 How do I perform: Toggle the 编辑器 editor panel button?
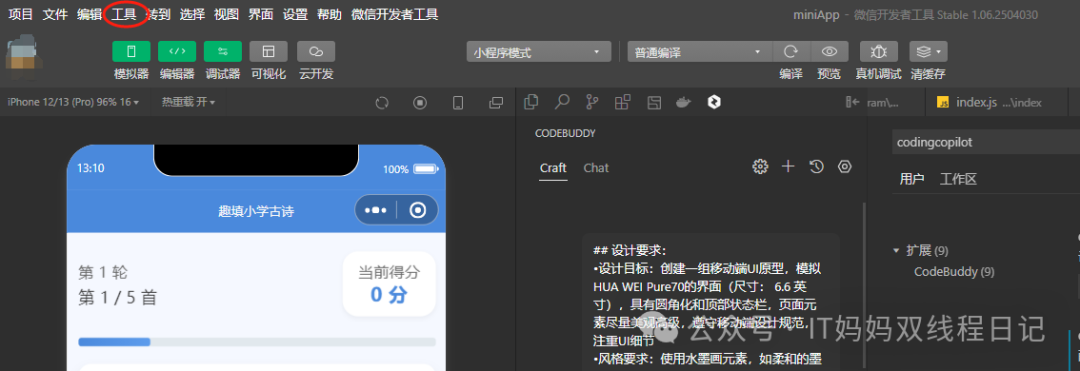coord(177,52)
